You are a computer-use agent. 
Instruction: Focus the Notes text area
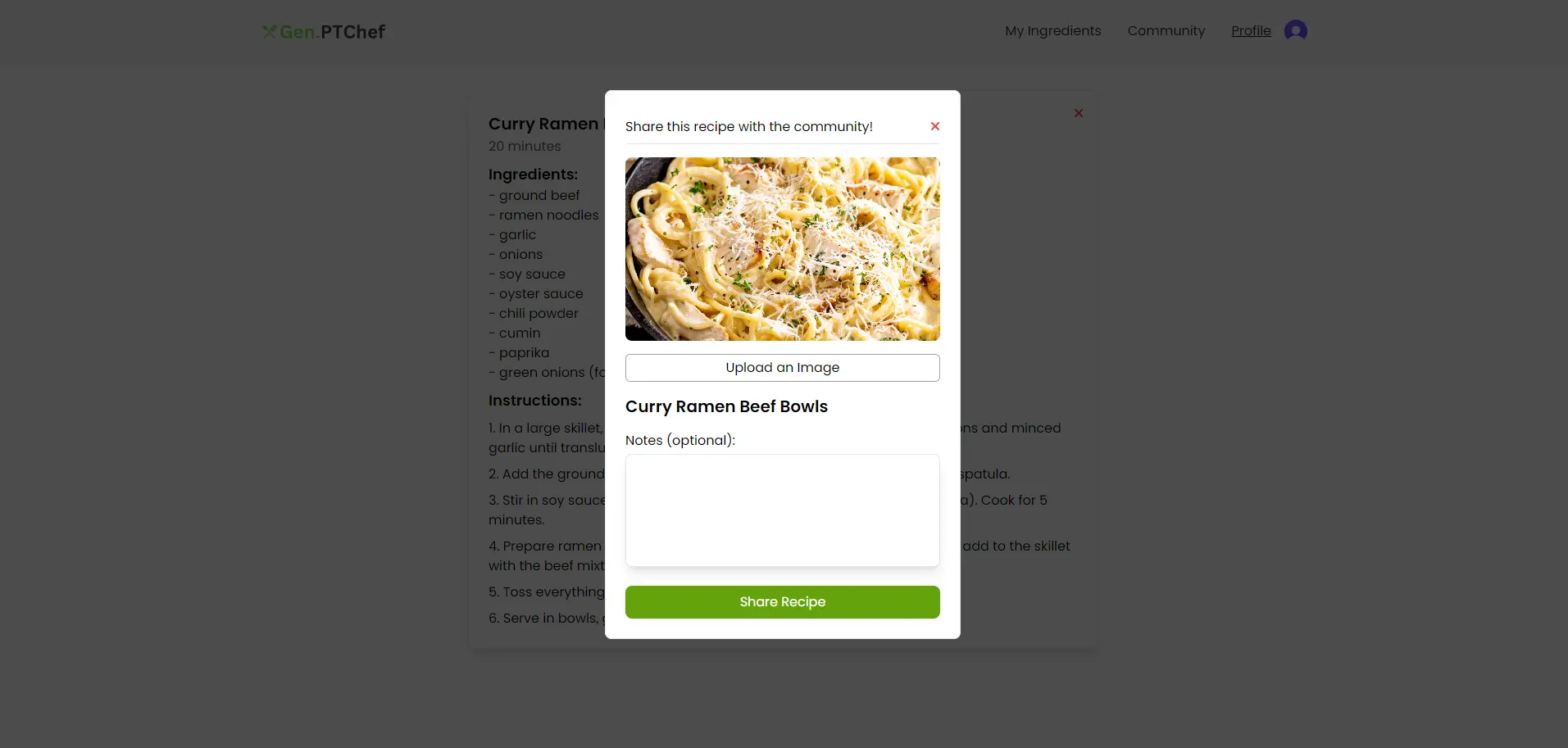(782, 510)
